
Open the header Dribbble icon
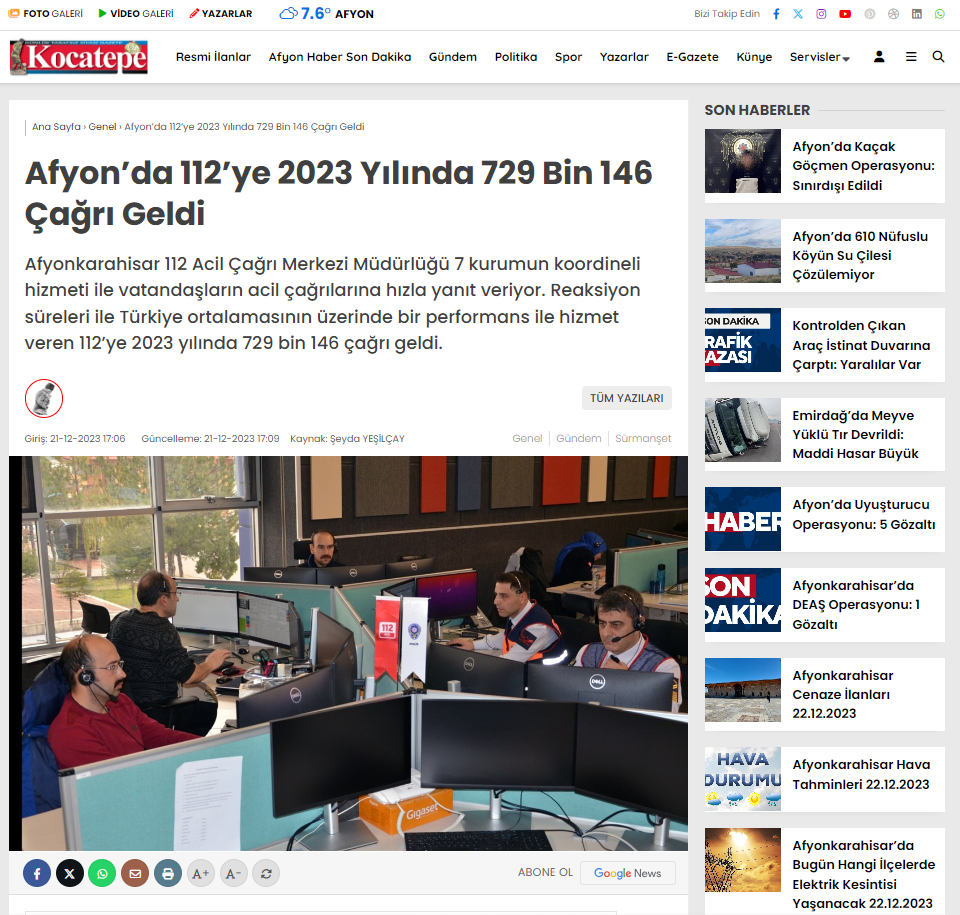[893, 14]
